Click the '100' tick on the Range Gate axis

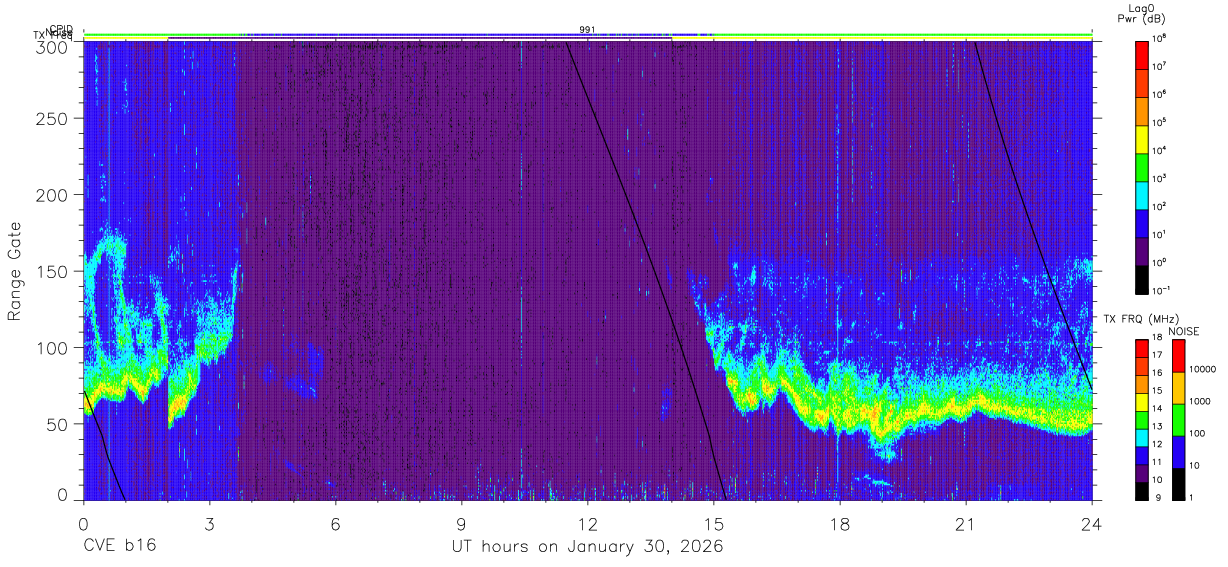pos(53,347)
